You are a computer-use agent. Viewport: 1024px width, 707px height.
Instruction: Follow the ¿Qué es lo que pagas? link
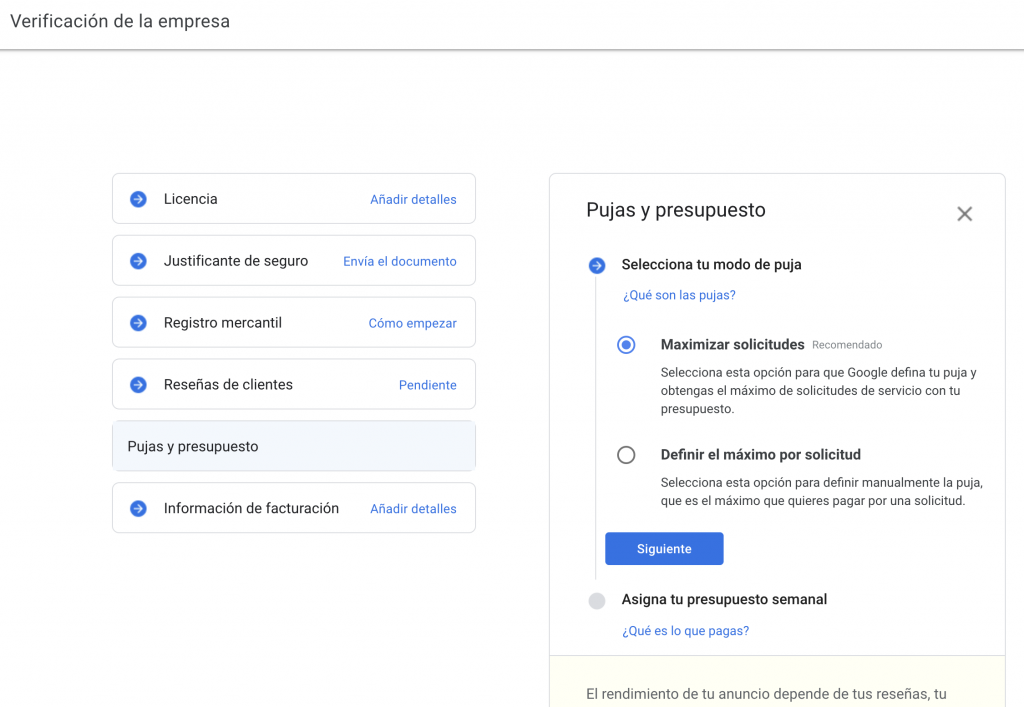(x=685, y=631)
